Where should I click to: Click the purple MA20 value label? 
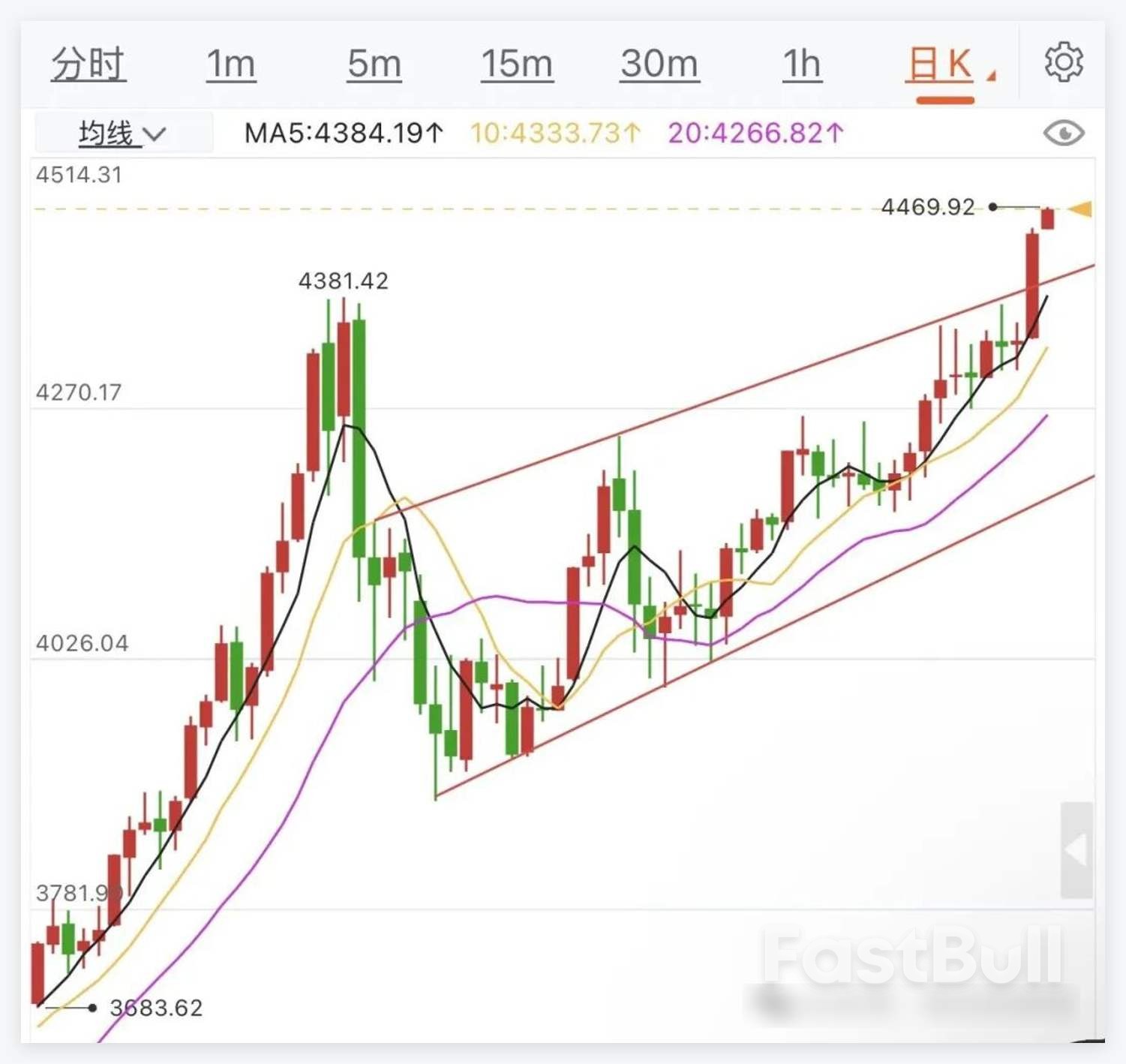tap(756, 132)
